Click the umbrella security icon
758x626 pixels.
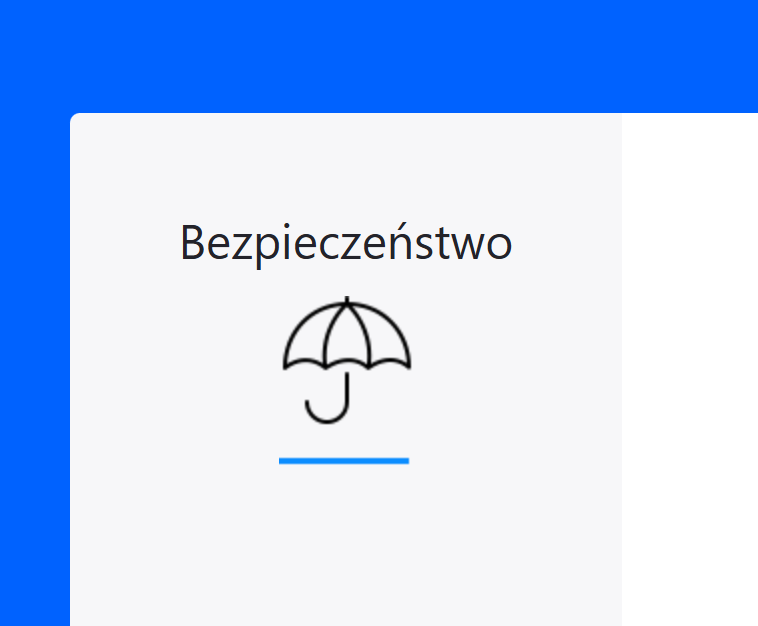347,360
